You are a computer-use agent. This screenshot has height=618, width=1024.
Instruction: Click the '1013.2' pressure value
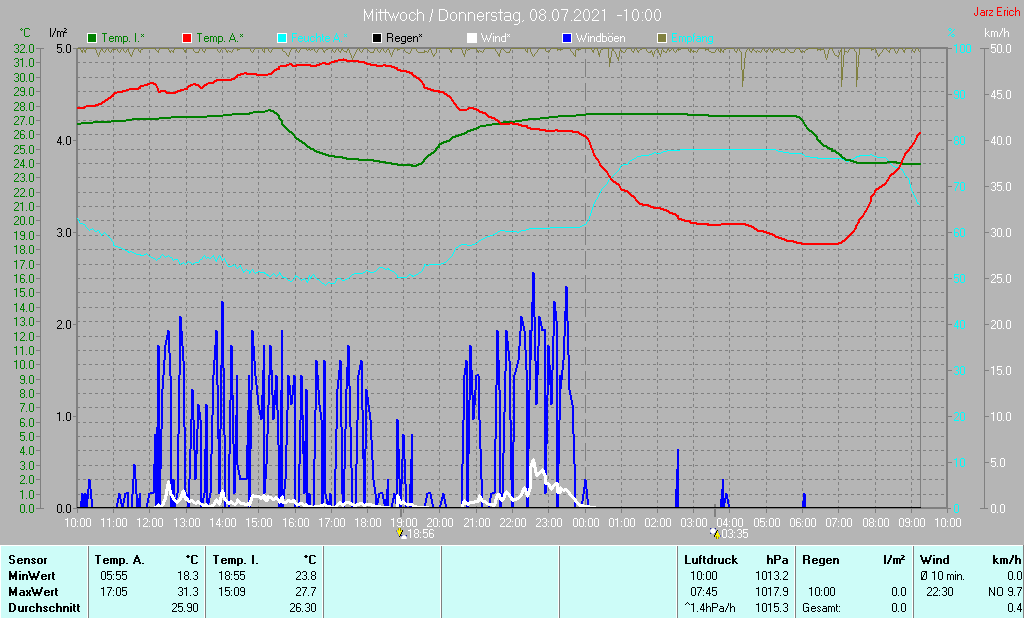tap(772, 576)
